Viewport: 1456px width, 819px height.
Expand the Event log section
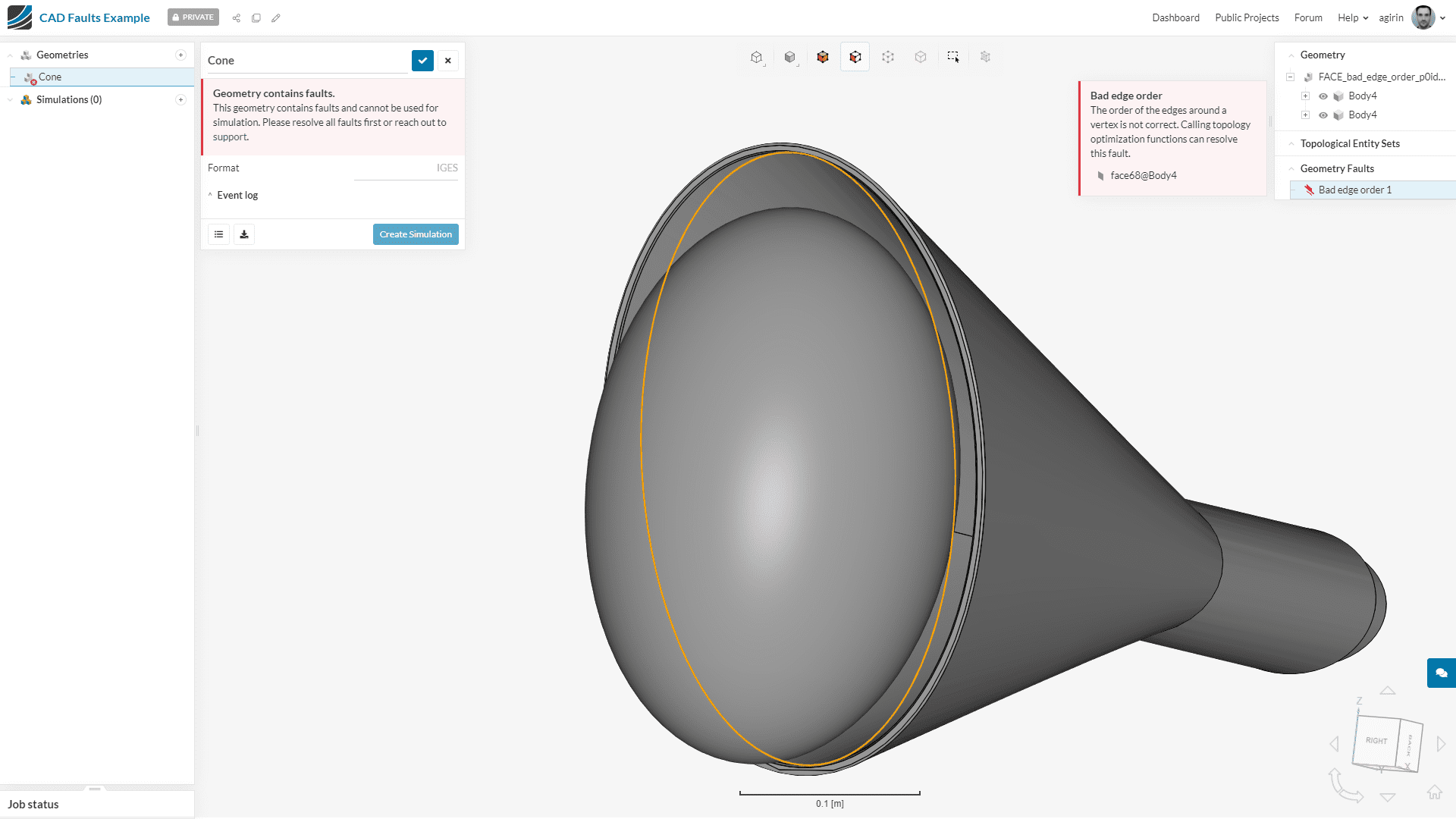[237, 196]
